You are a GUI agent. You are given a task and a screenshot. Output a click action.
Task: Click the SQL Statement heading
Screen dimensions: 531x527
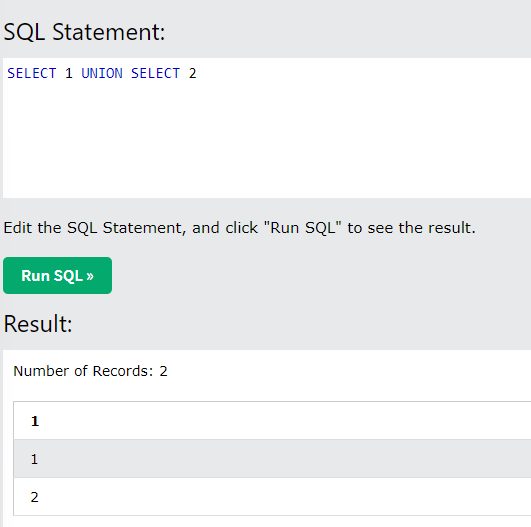(x=84, y=33)
